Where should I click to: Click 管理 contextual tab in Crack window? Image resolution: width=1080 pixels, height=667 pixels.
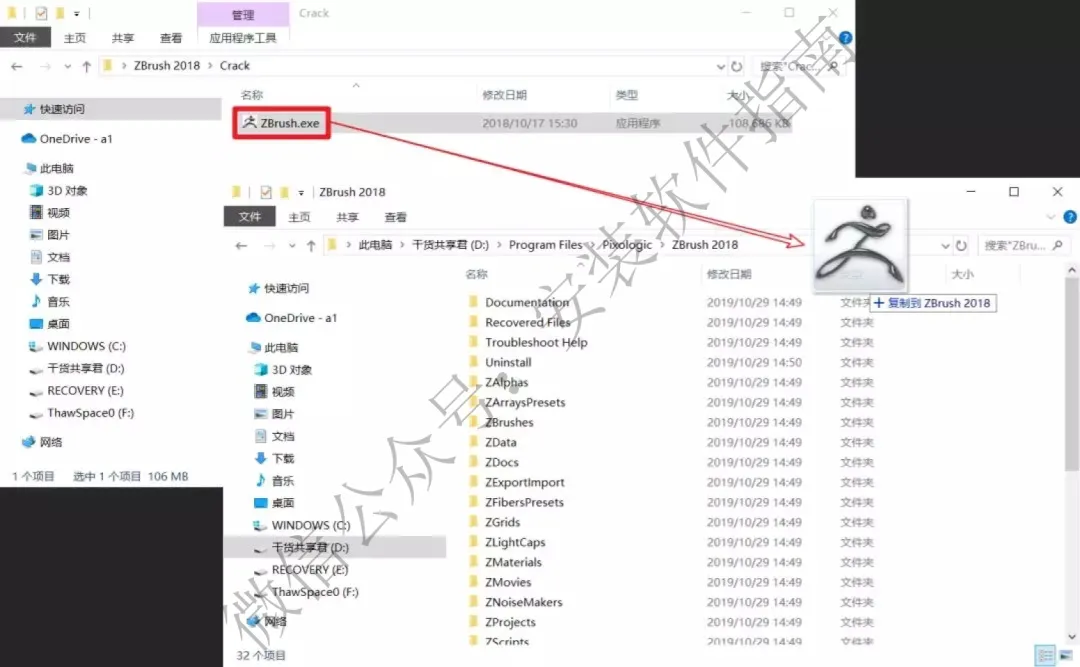(x=242, y=14)
